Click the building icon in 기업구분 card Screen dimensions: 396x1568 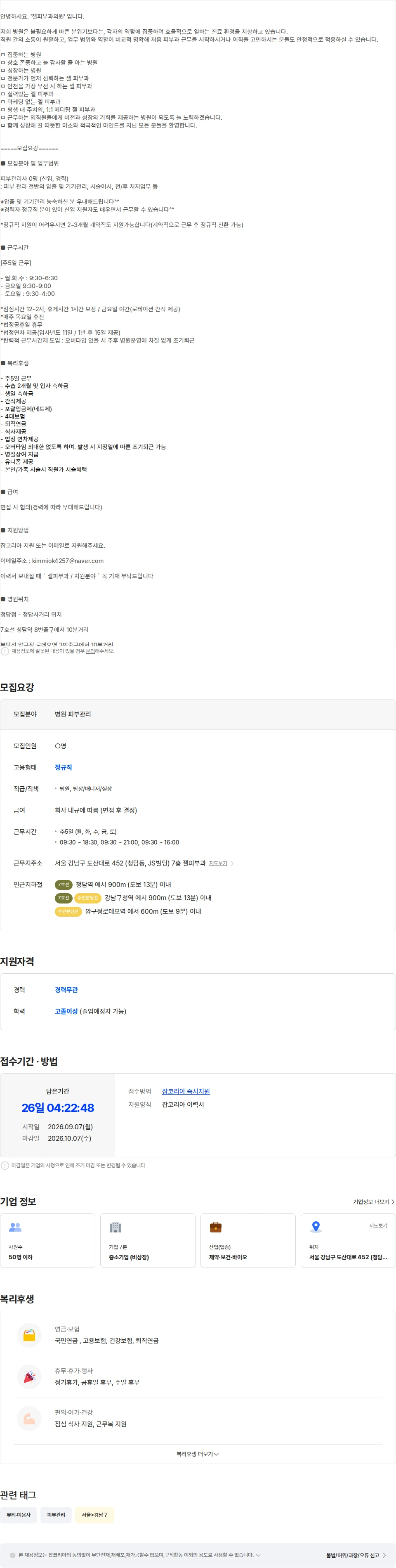click(115, 1227)
